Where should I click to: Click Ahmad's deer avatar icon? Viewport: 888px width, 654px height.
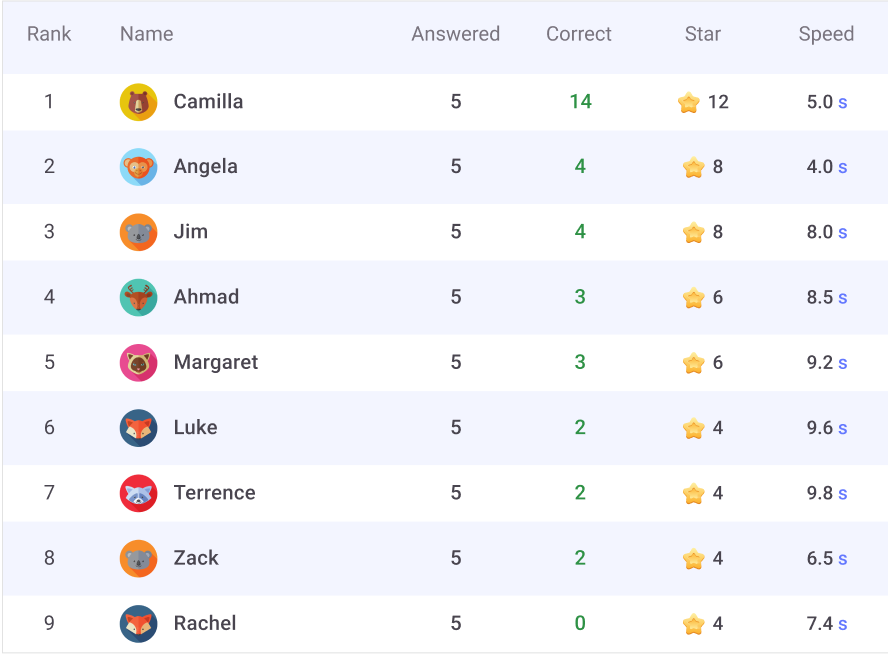(138, 297)
